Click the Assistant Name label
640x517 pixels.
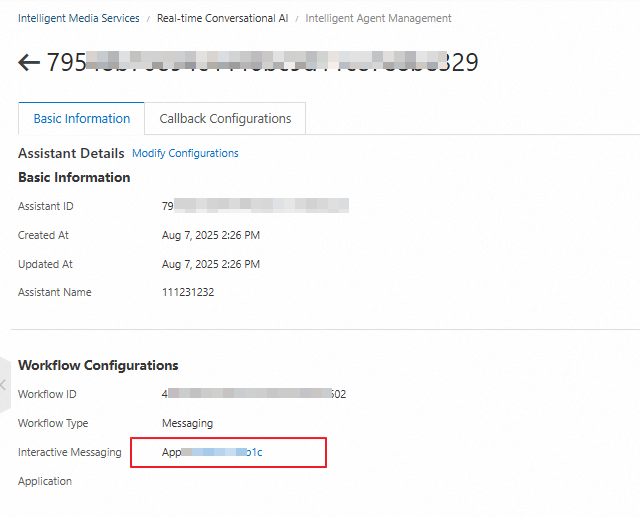55,292
